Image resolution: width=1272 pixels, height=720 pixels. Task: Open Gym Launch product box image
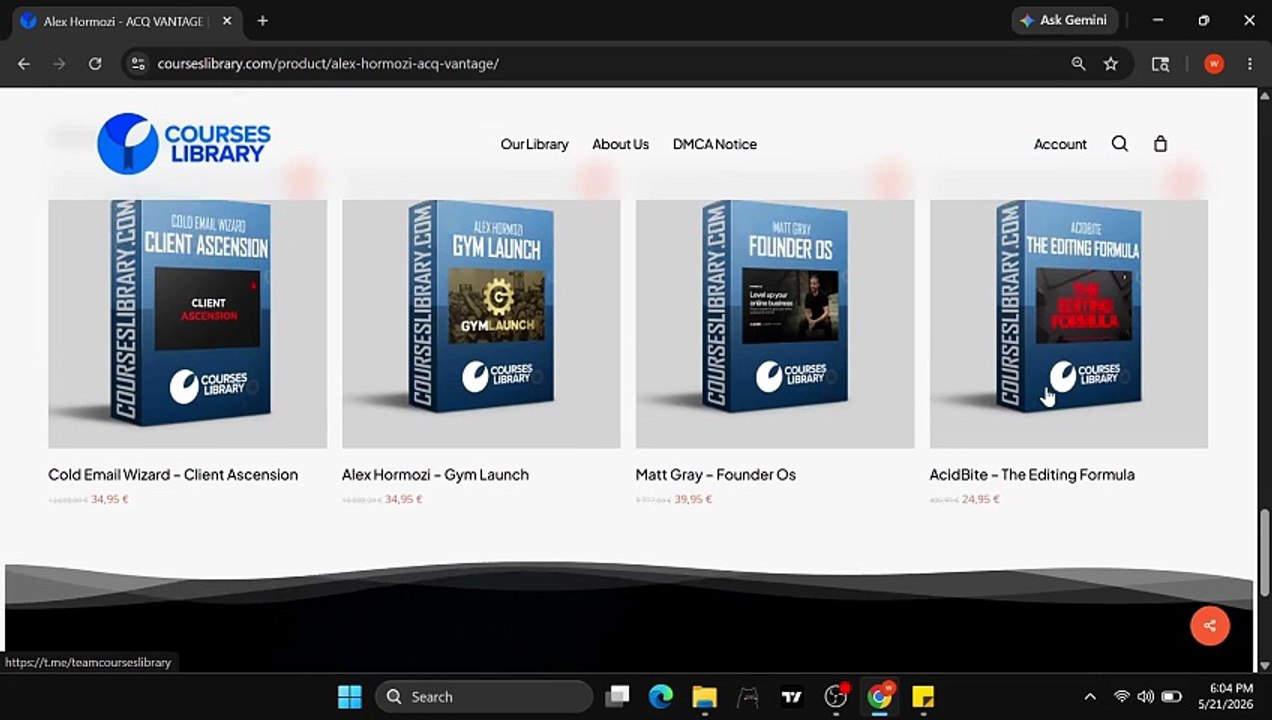point(481,323)
